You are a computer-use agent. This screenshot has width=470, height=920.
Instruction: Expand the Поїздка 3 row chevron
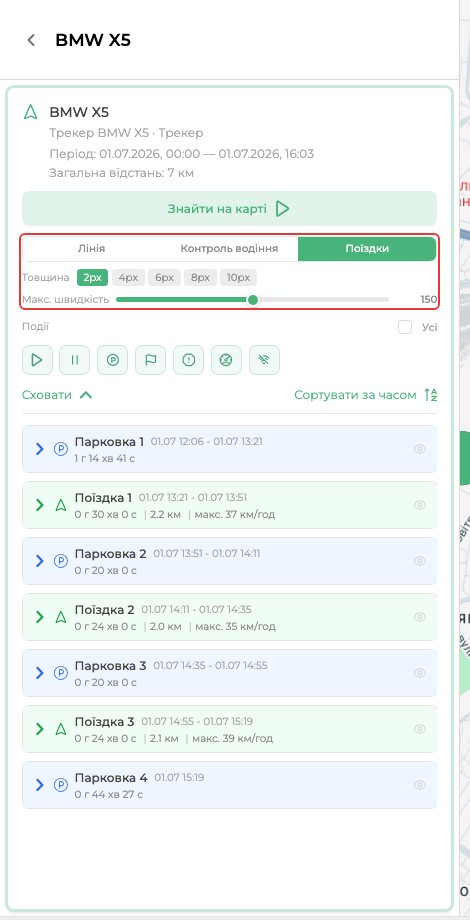[40, 729]
